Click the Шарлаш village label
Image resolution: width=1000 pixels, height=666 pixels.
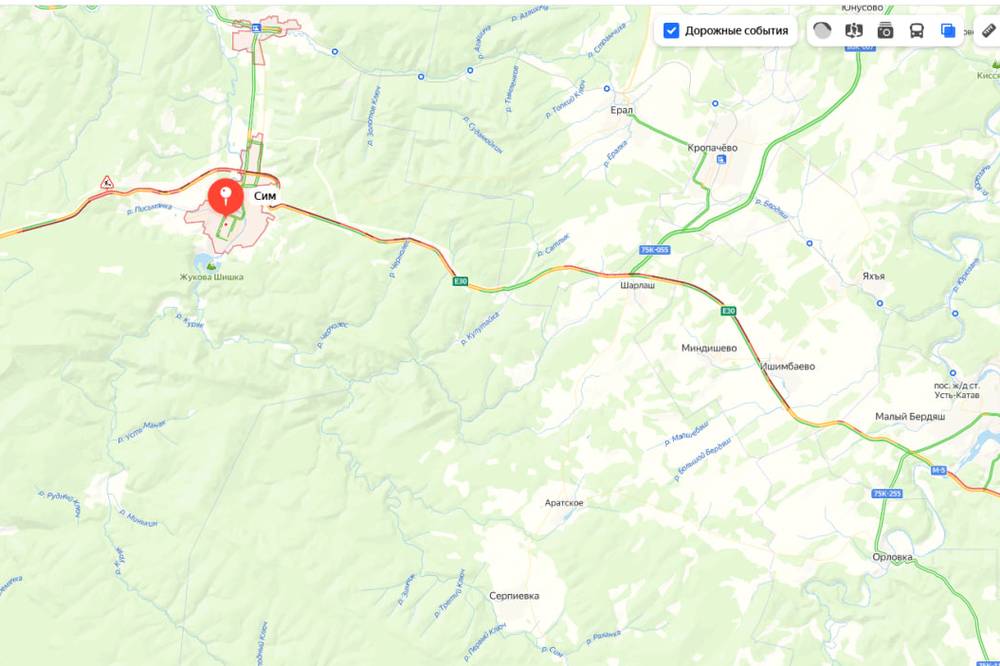[638, 285]
